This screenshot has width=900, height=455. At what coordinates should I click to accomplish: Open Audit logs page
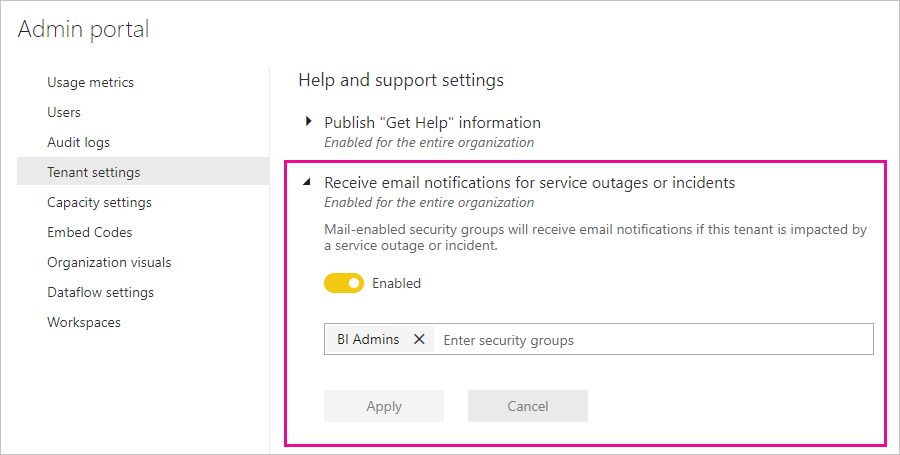(x=78, y=142)
